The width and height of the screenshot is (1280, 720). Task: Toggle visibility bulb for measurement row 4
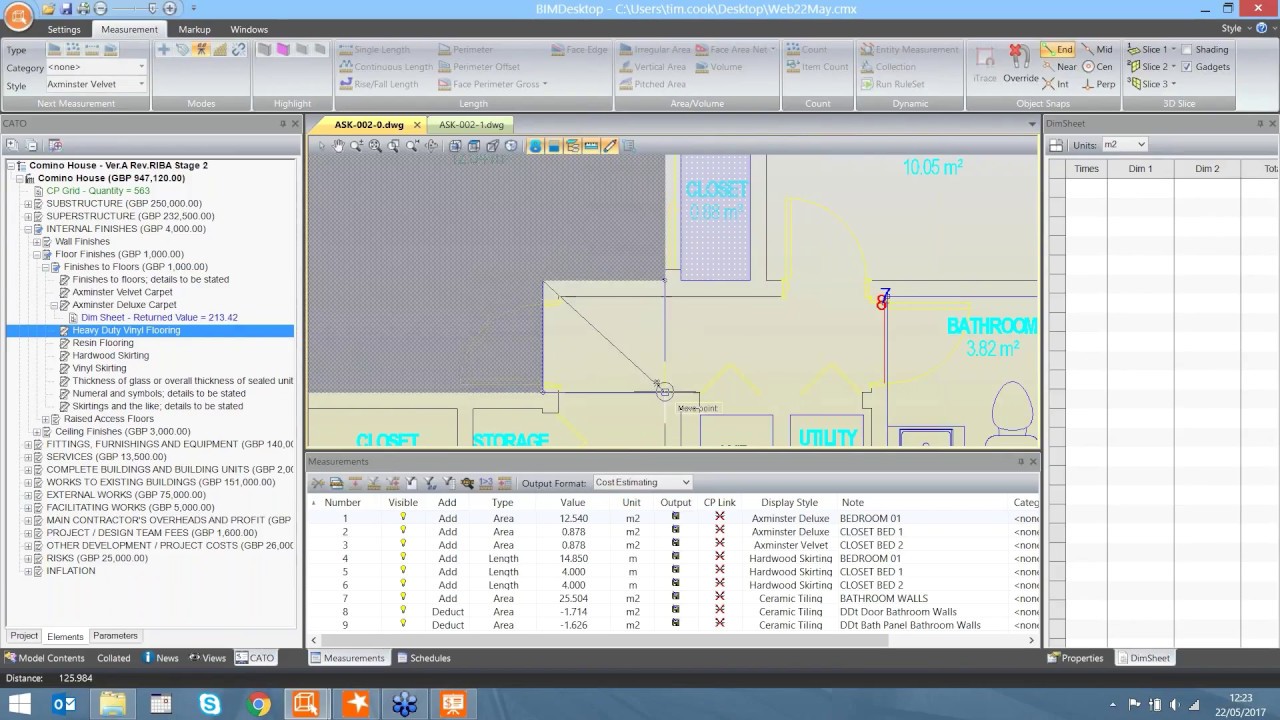[404, 558]
